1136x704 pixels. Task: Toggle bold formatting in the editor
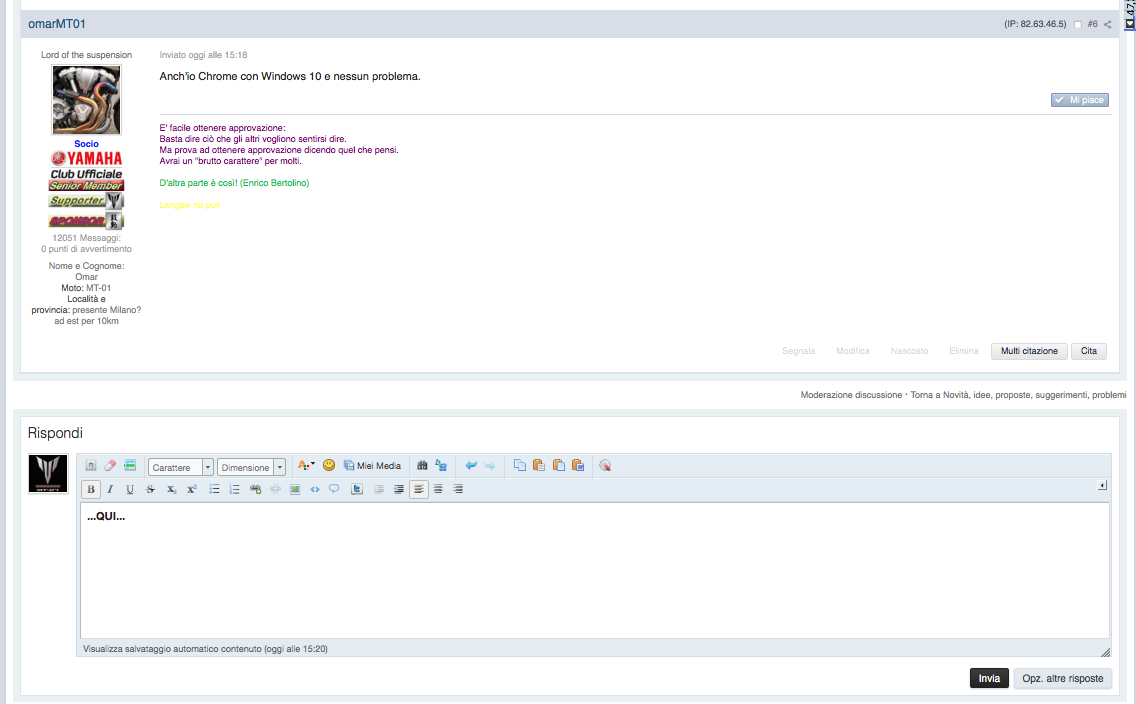tap(91, 489)
